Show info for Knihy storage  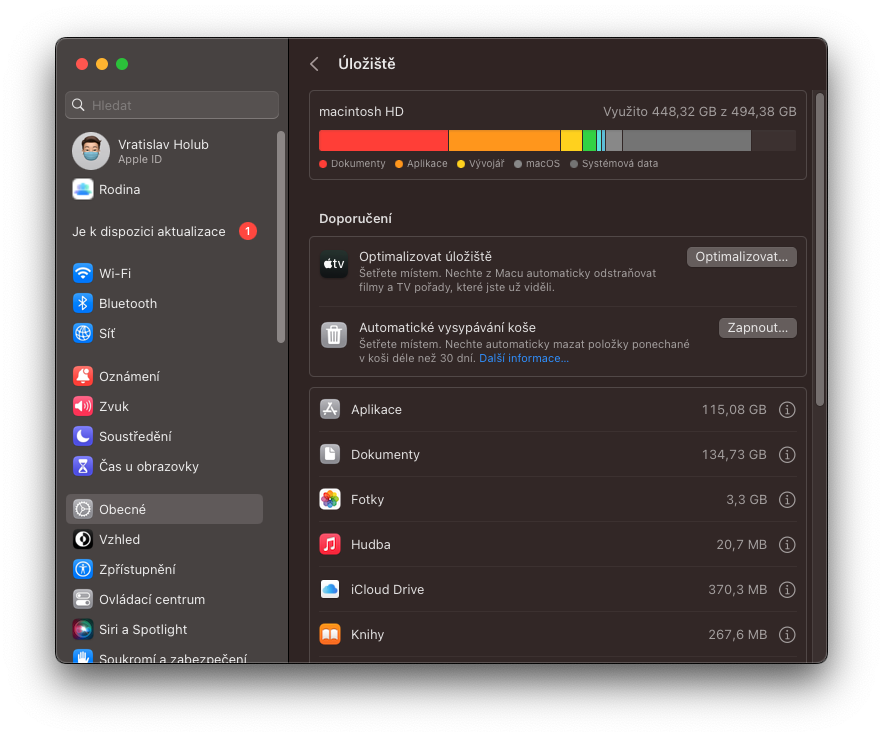[787, 635]
